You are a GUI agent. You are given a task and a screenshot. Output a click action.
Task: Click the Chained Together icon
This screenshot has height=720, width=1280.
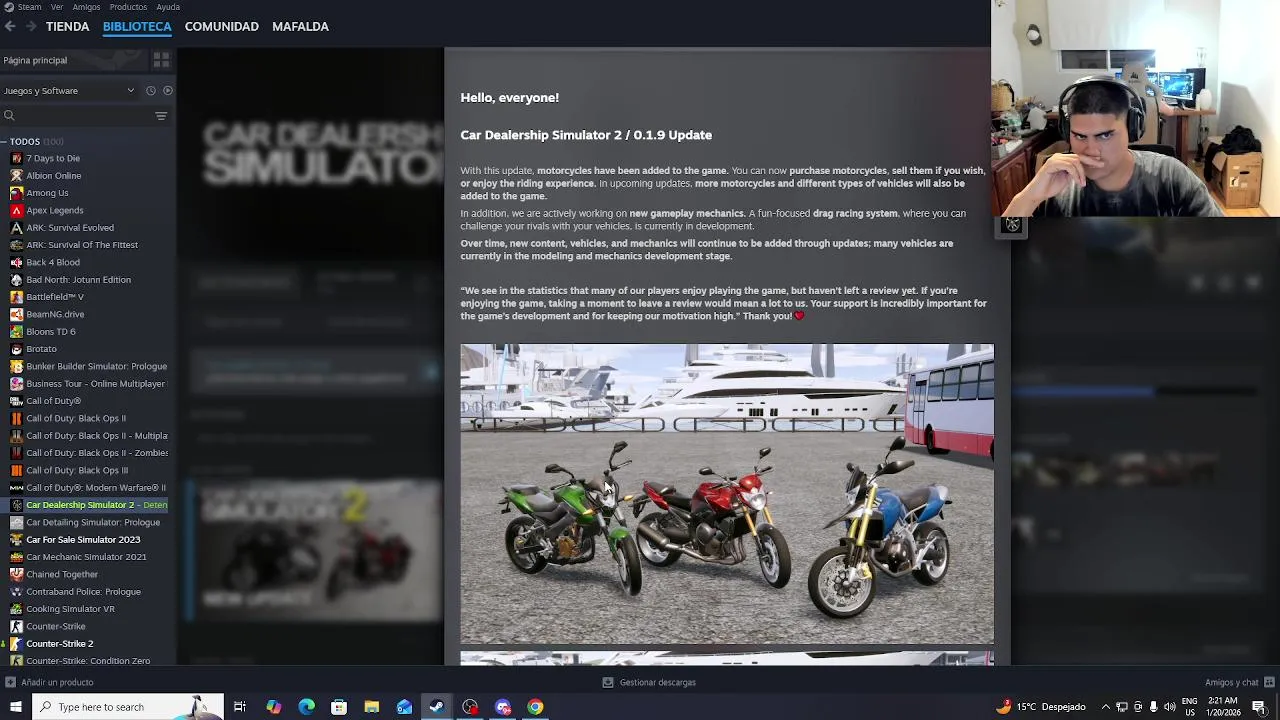(16, 574)
